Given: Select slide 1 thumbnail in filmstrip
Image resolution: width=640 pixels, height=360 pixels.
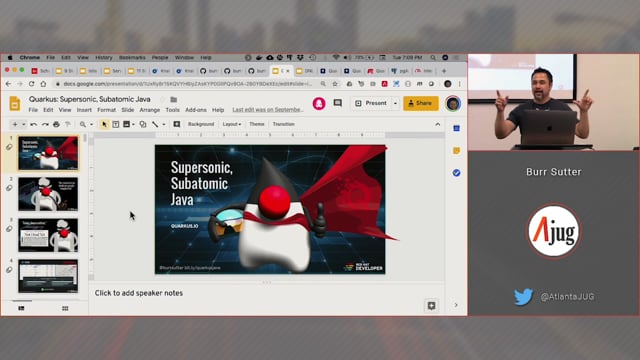Looking at the screenshot, I should point(48,153).
